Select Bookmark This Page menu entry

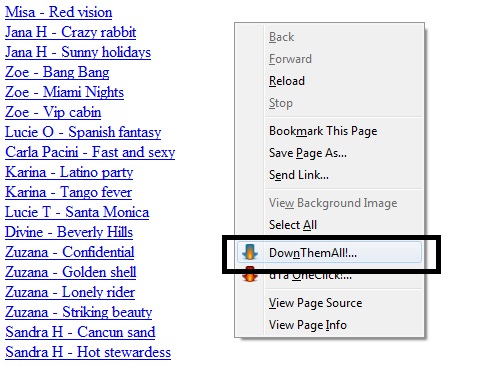point(323,131)
